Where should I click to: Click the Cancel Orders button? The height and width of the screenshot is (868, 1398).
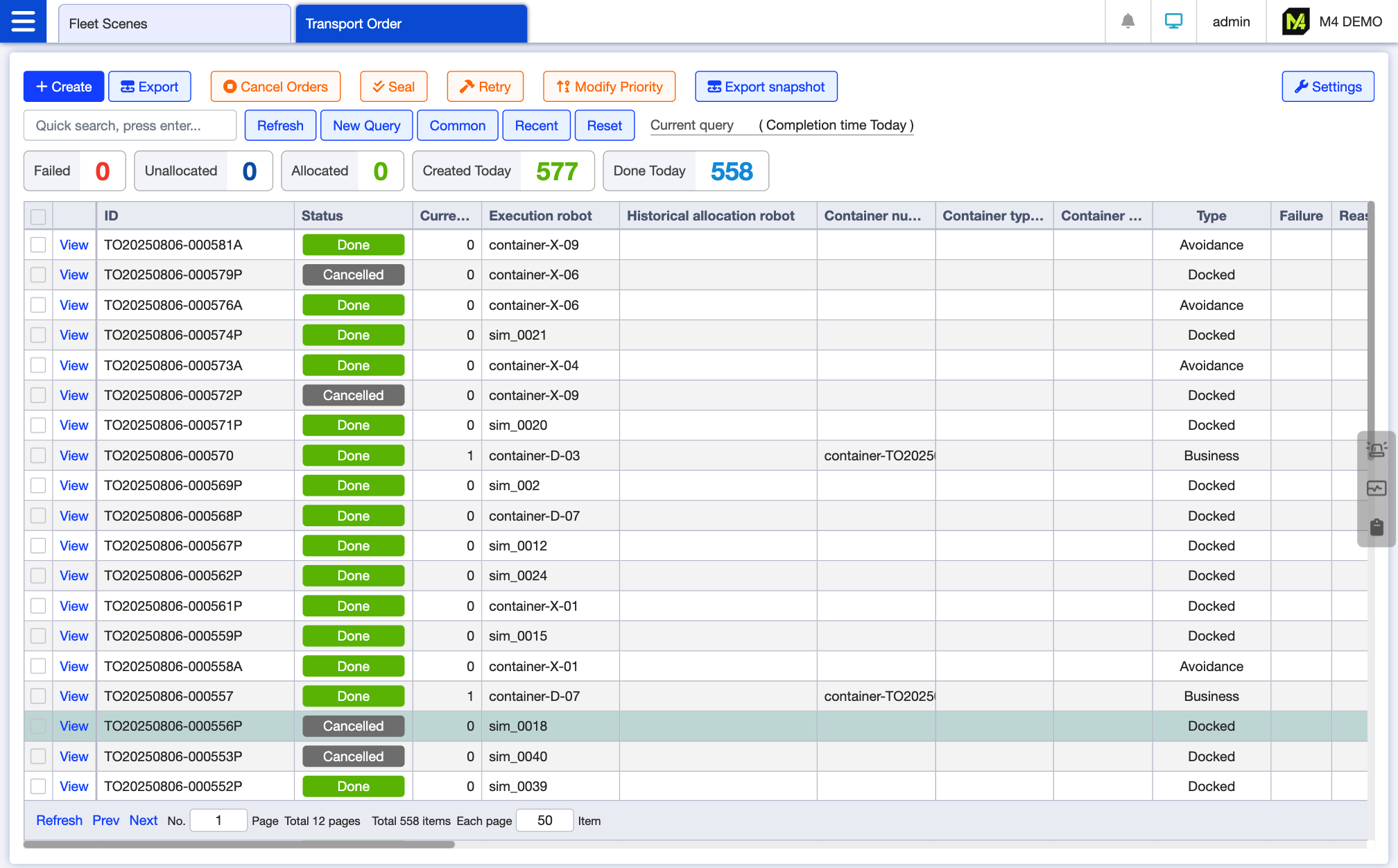(x=275, y=87)
